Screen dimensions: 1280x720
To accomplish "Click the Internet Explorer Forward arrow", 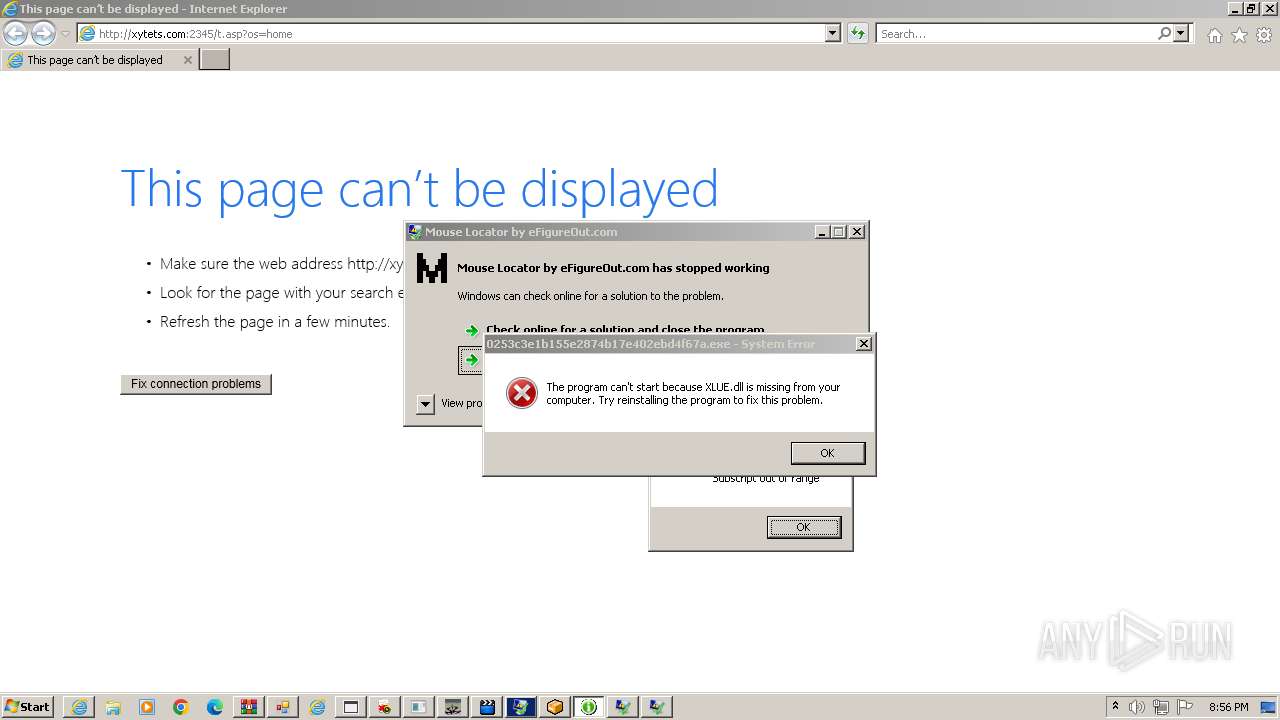I will click(x=43, y=33).
